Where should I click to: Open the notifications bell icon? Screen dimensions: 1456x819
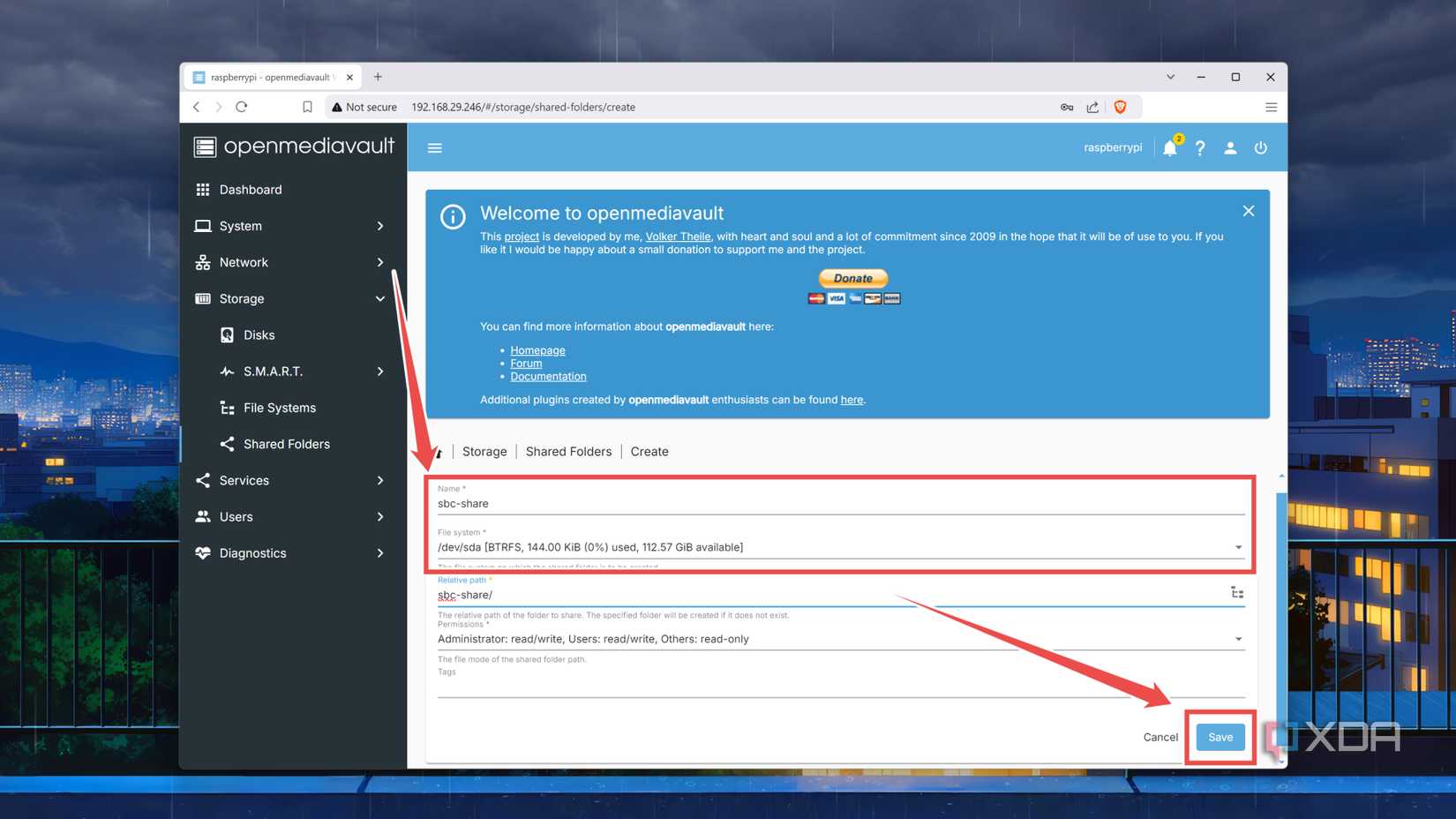click(x=1170, y=147)
